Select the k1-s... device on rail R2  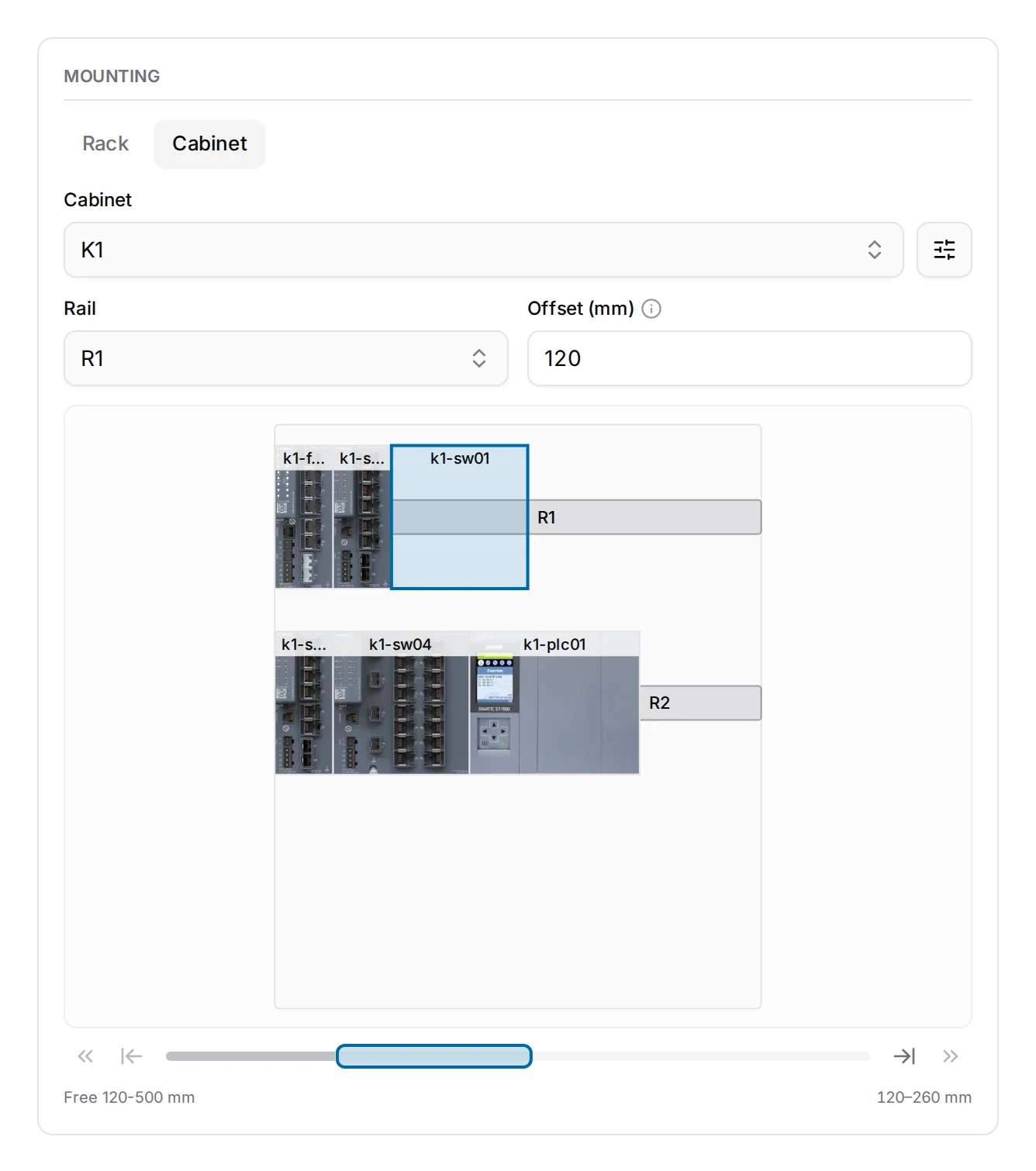pyautogui.click(x=304, y=703)
